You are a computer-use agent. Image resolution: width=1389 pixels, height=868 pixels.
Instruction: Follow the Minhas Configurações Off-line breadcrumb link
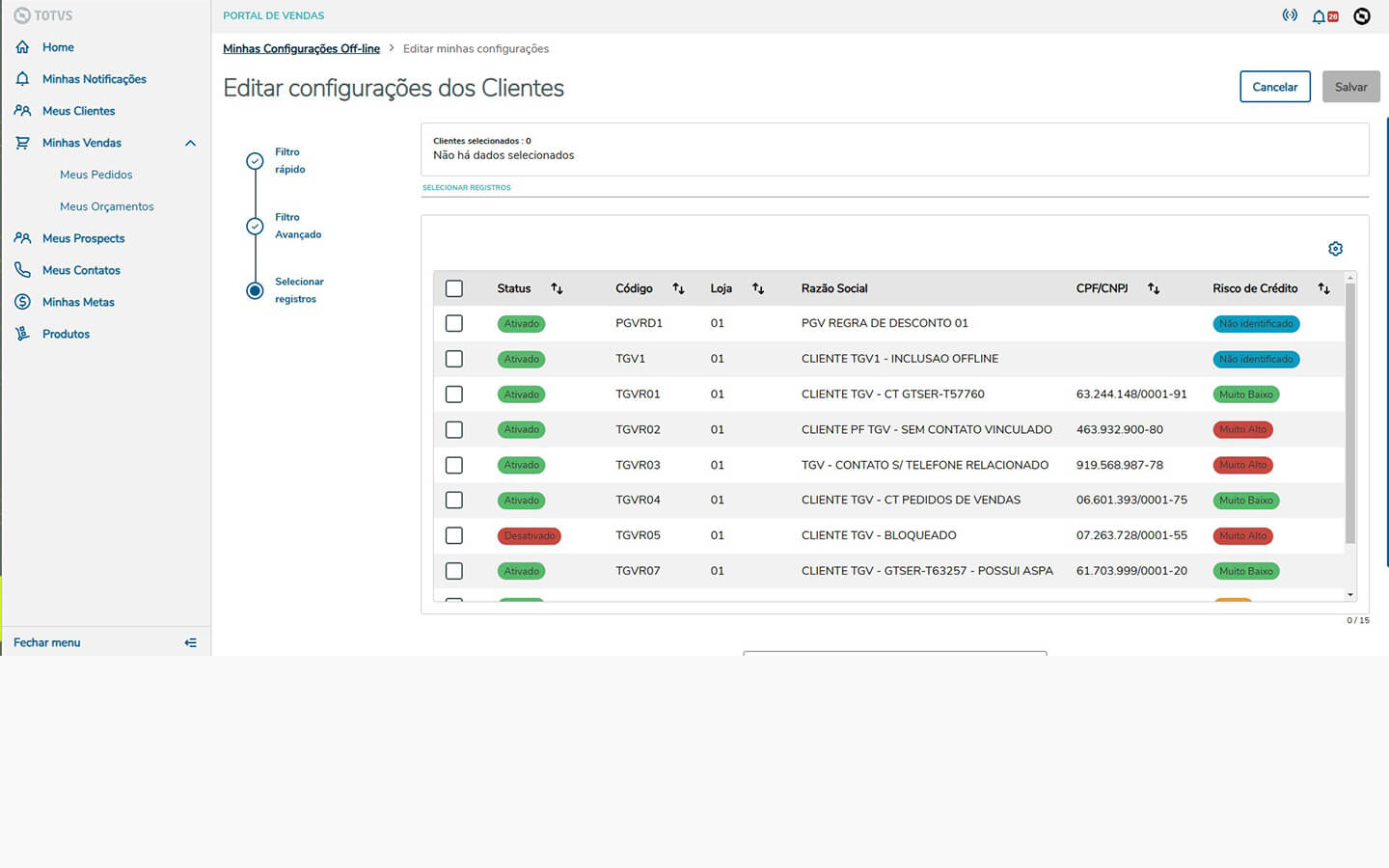click(301, 48)
